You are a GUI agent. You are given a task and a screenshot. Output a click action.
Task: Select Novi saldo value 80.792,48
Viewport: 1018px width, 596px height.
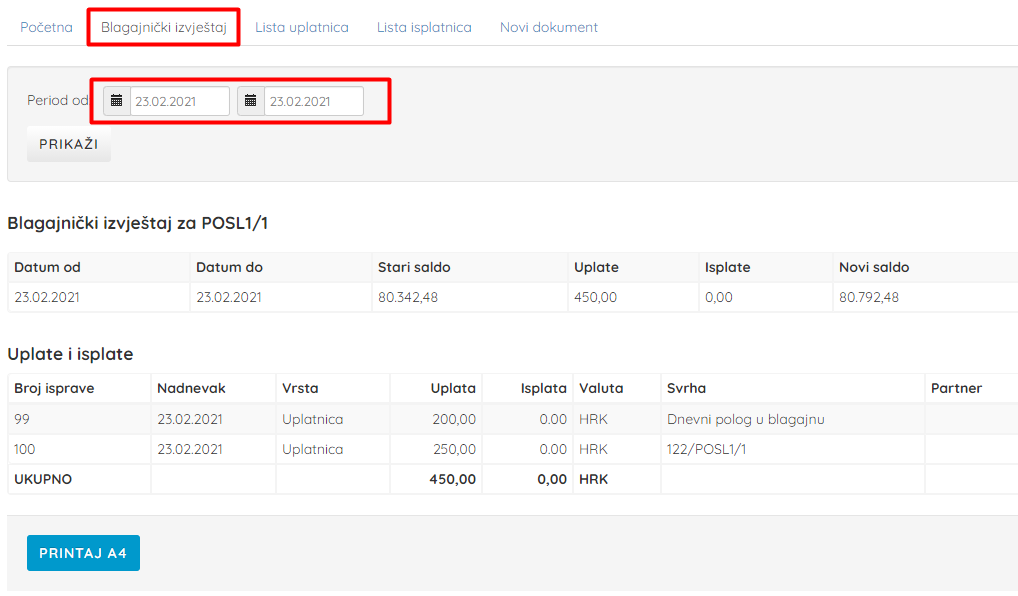point(869,297)
